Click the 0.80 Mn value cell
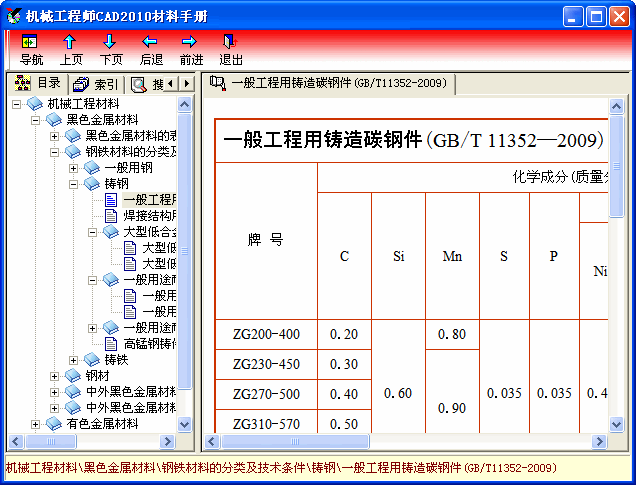 pos(452,335)
